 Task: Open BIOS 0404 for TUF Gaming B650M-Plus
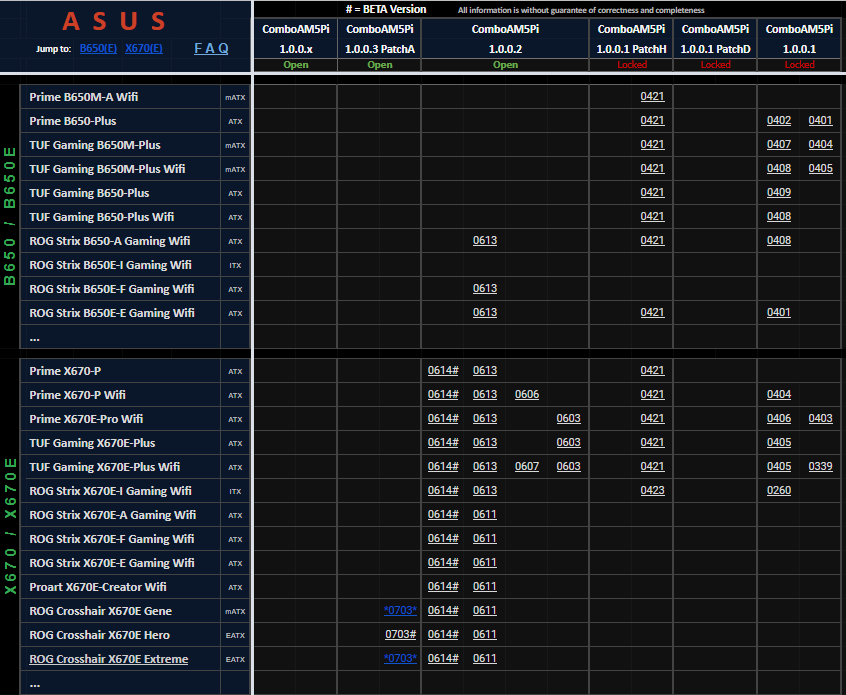[x=820, y=145]
